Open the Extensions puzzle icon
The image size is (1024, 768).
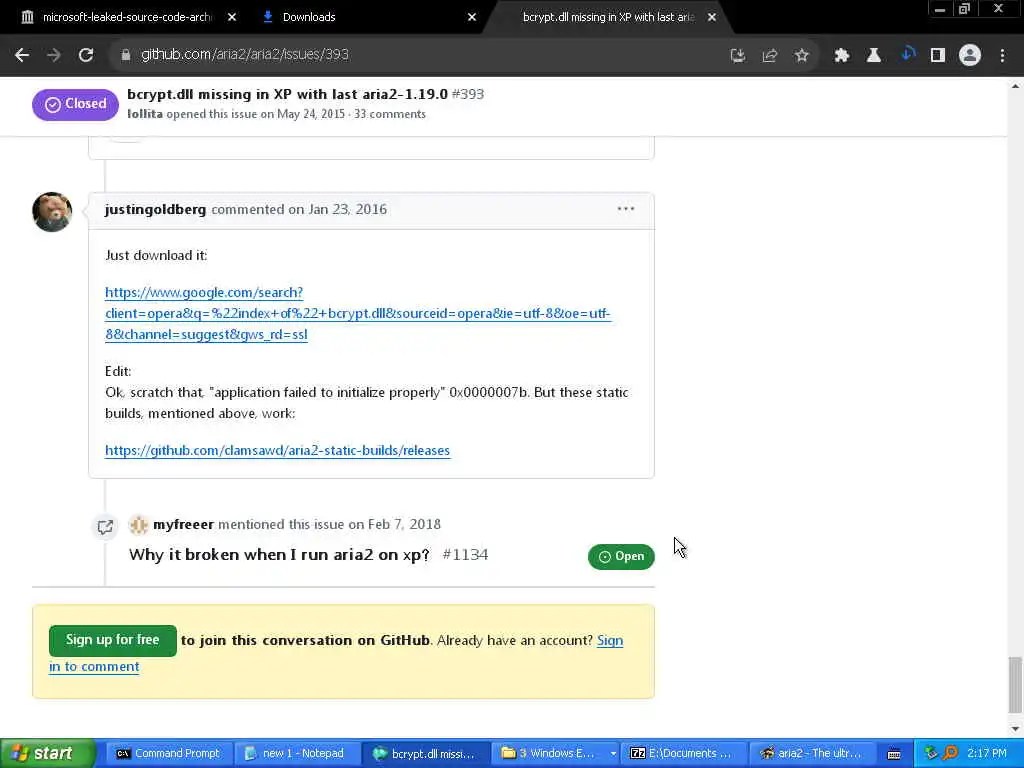point(841,56)
